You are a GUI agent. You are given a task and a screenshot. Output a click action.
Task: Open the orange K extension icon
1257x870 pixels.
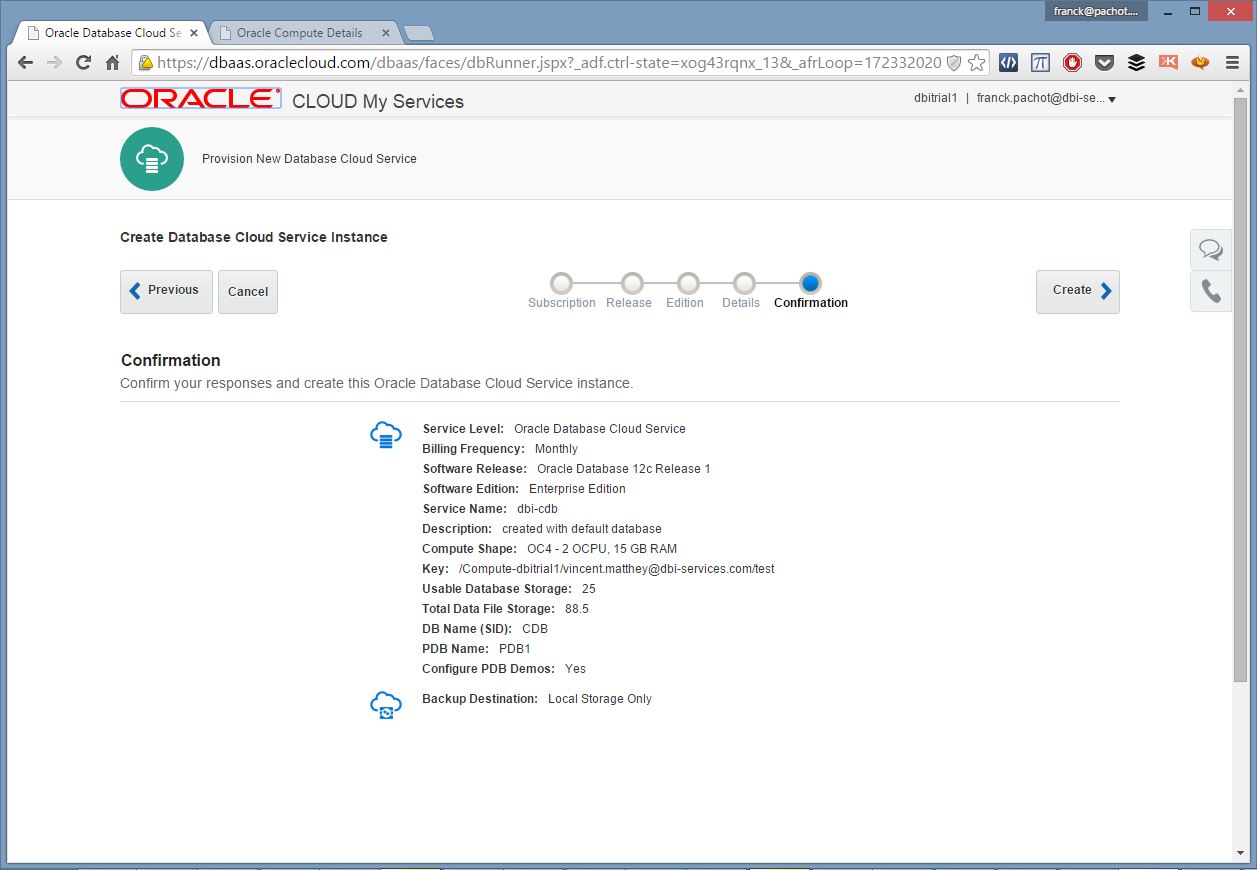click(1168, 62)
